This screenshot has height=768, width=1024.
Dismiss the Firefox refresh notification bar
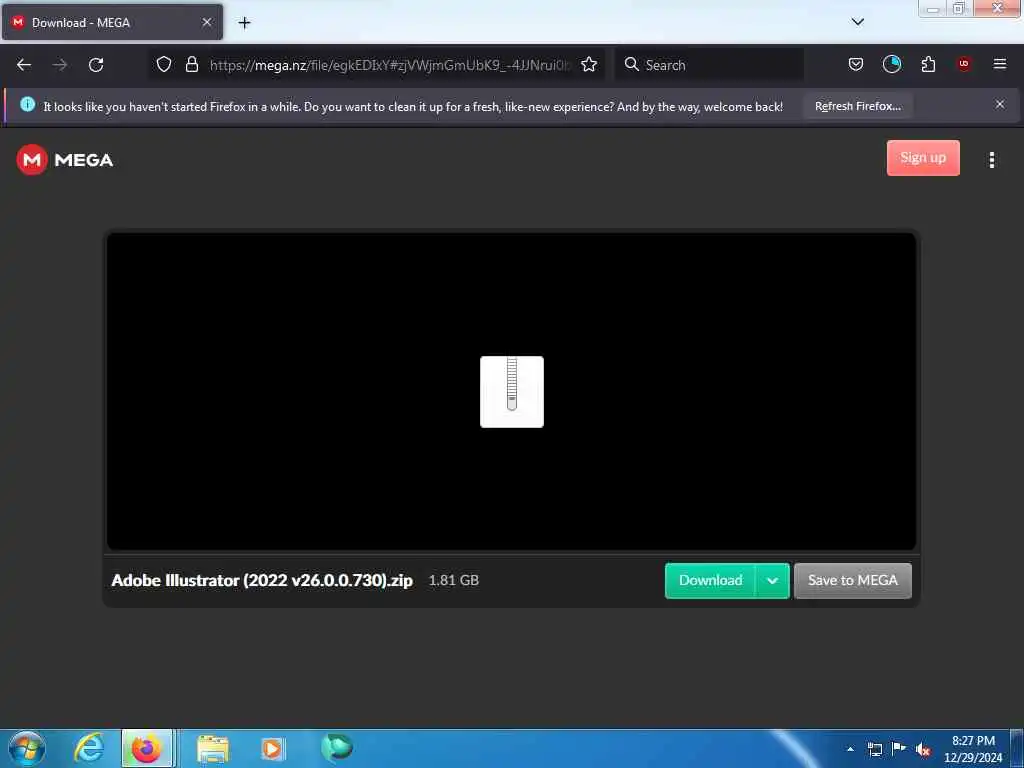[x=999, y=104]
